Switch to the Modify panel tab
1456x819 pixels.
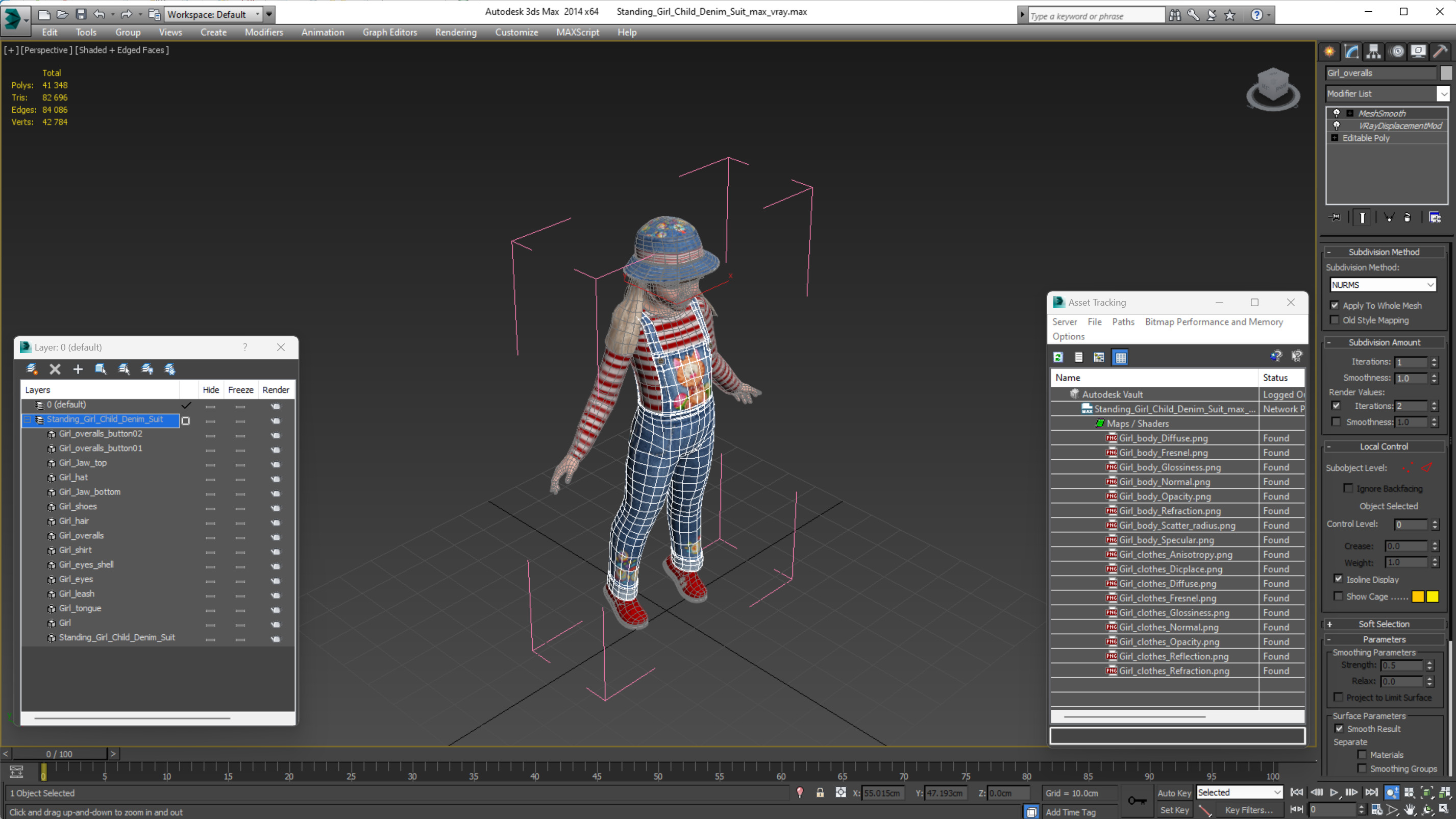coord(1351,52)
